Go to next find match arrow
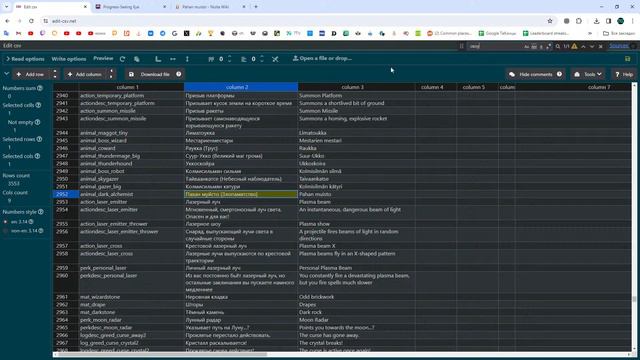Image resolution: width=640 pixels, height=360 pixels. [x=592, y=46]
